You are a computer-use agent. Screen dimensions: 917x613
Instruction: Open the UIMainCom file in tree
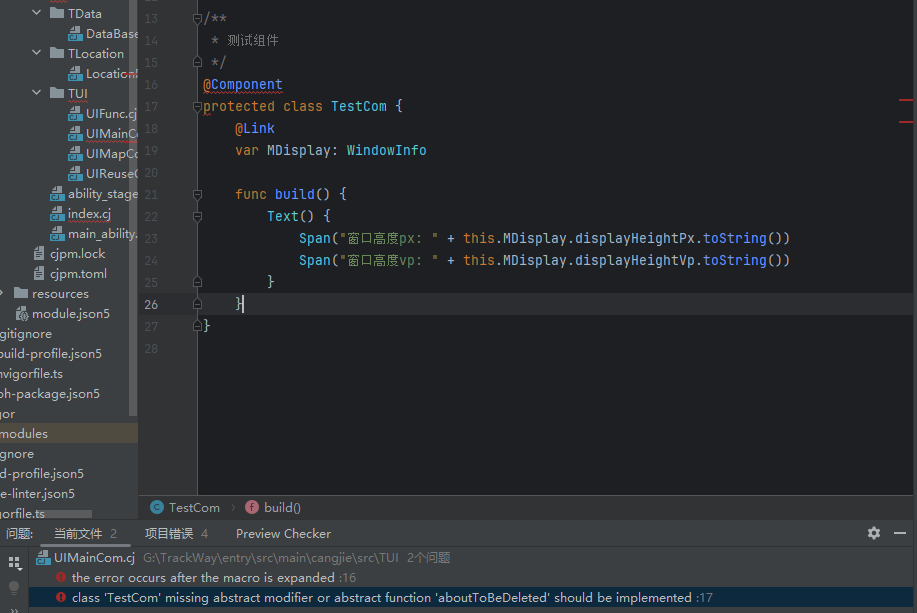(112, 133)
